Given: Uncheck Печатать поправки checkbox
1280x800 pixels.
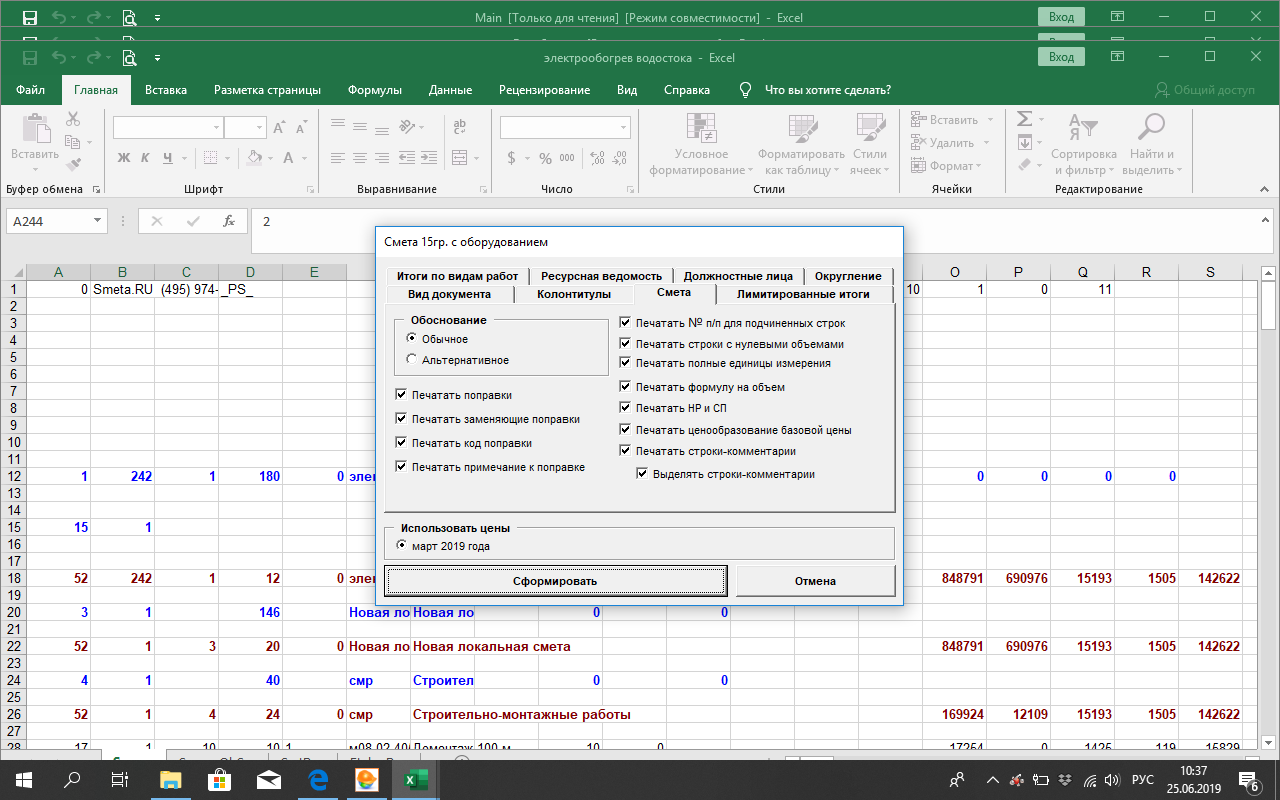Looking at the screenshot, I should pos(401,395).
